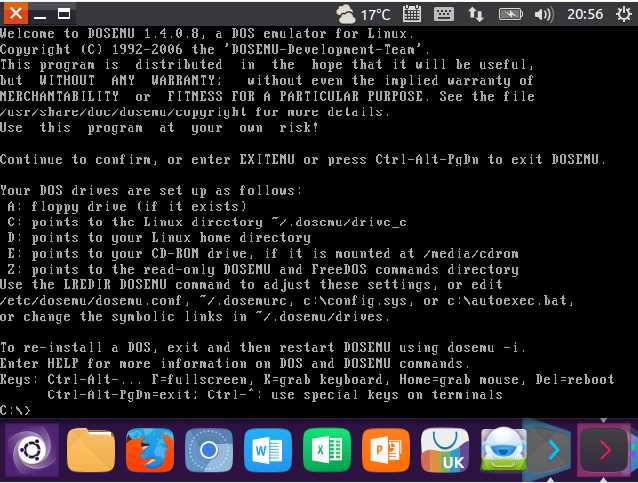Open the Ubuntu dash launcher

pos(32,450)
